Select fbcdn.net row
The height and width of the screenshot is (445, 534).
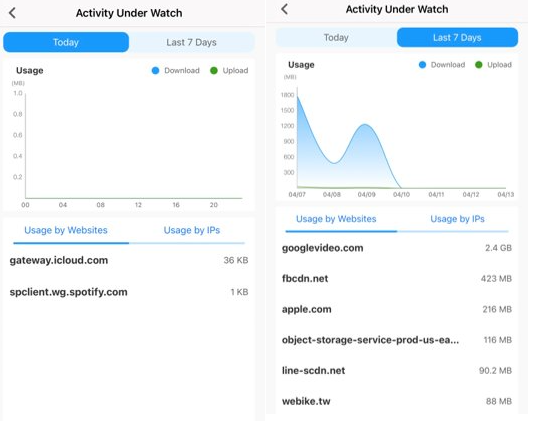pyautogui.click(x=397, y=279)
